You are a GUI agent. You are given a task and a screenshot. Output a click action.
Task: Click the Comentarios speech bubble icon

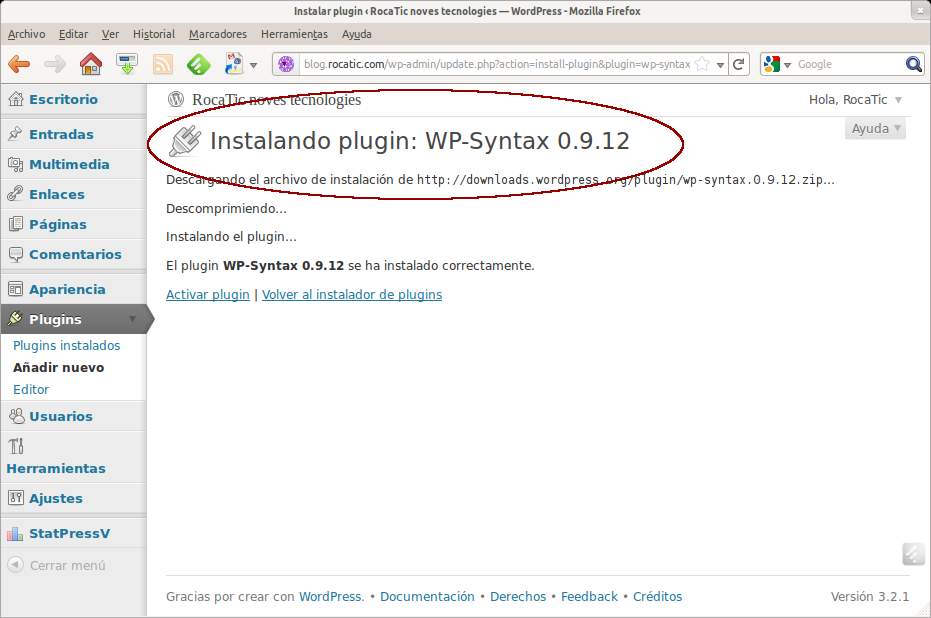point(15,255)
